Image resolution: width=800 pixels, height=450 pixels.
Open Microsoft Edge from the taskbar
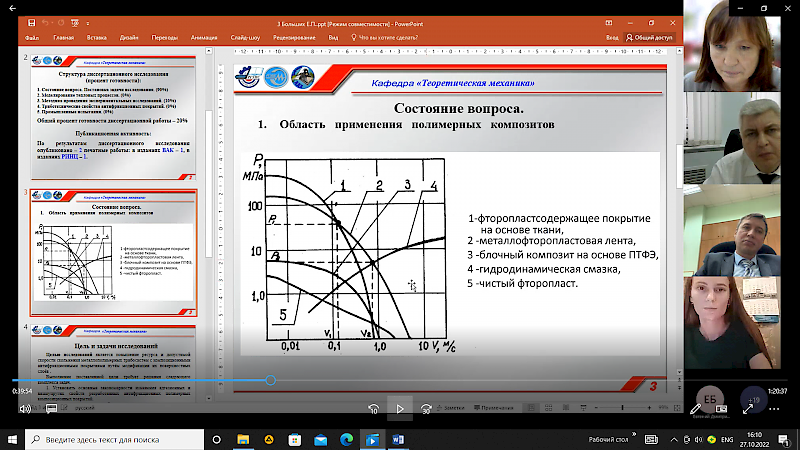(x=346, y=439)
